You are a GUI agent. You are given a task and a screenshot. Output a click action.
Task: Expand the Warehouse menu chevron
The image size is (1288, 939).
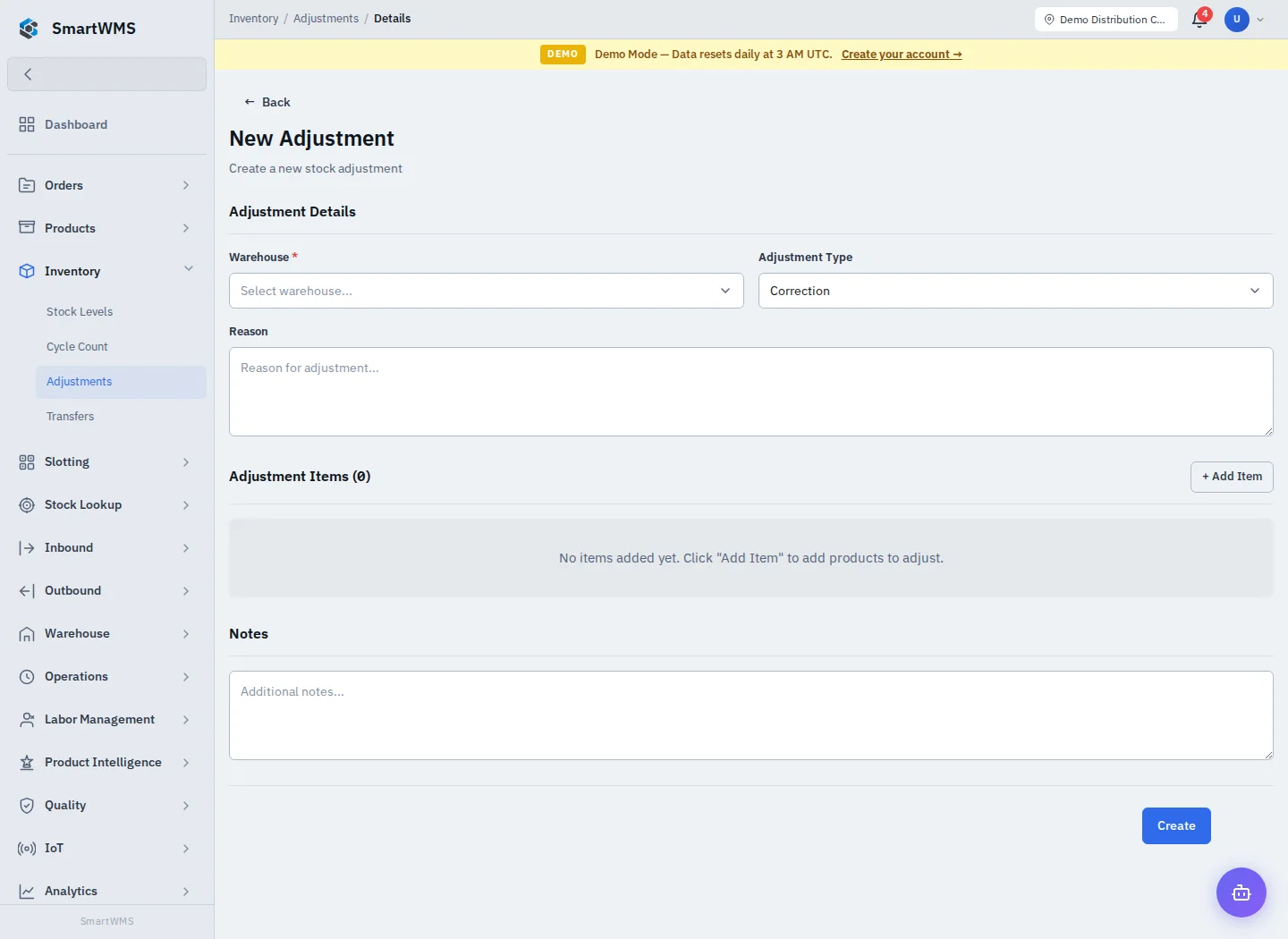(186, 634)
